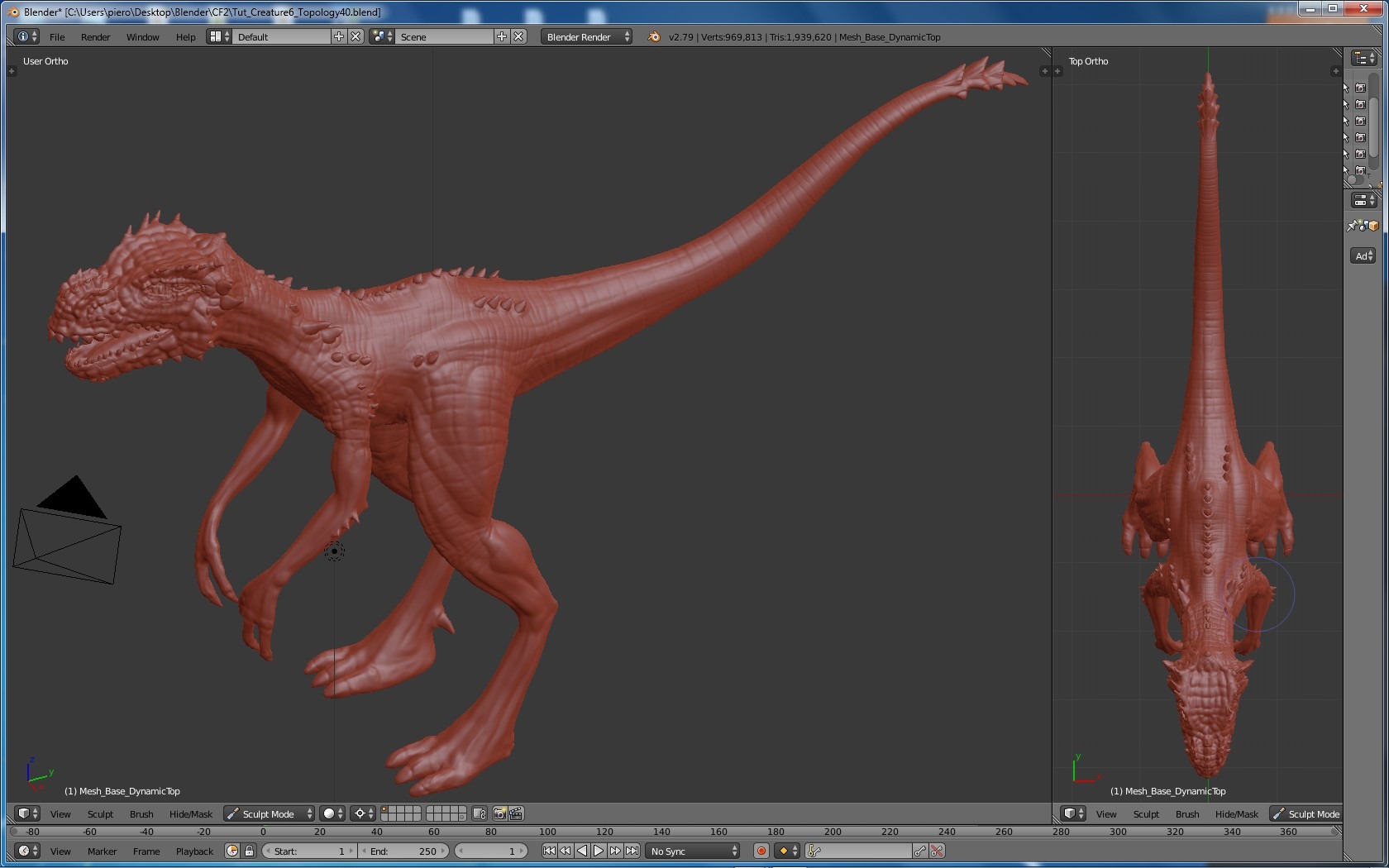Image resolution: width=1389 pixels, height=868 pixels.
Task: Render an OpenGL image of viewport
Action: (499, 813)
